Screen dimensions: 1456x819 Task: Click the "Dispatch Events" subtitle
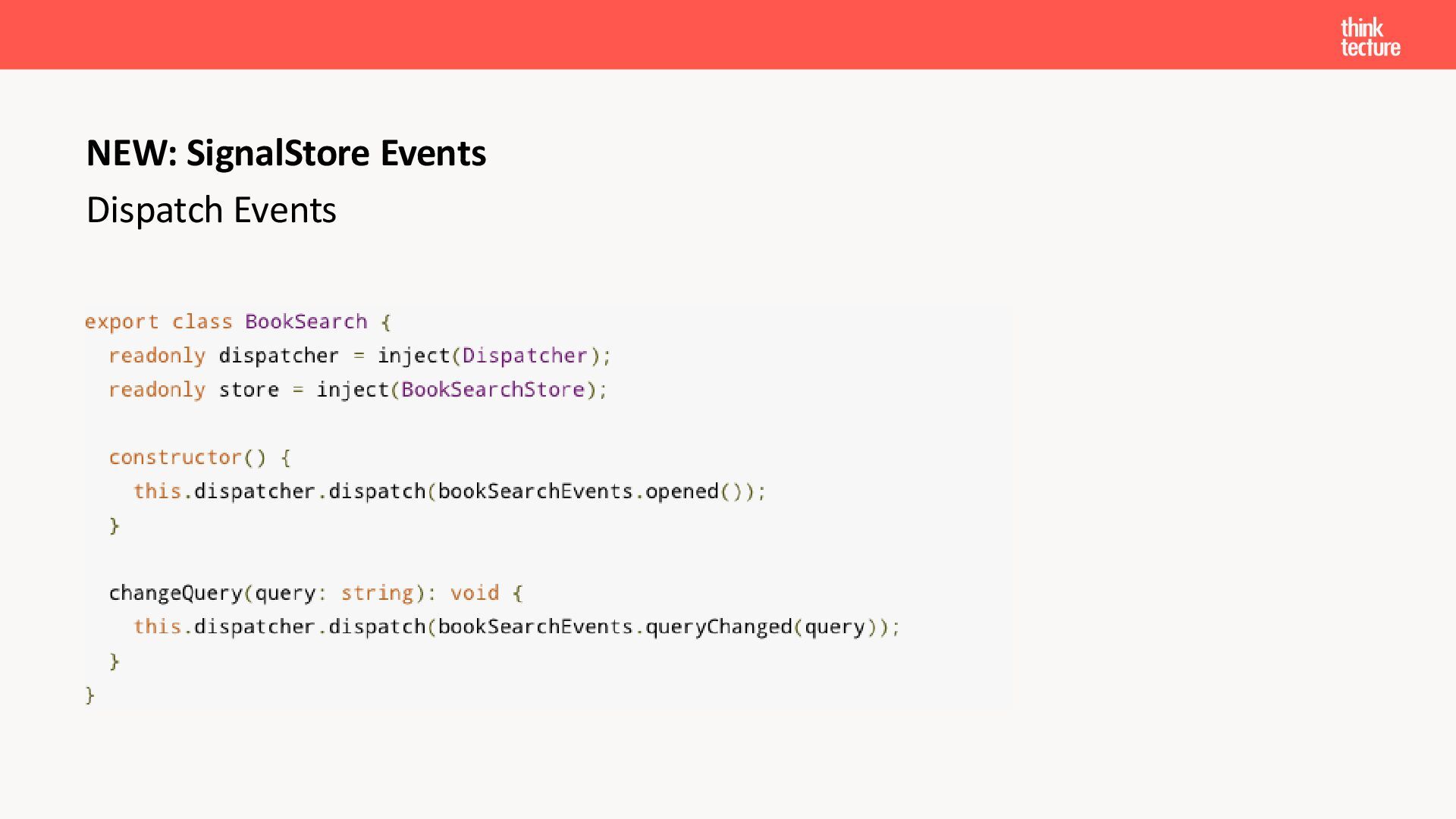[211, 210]
